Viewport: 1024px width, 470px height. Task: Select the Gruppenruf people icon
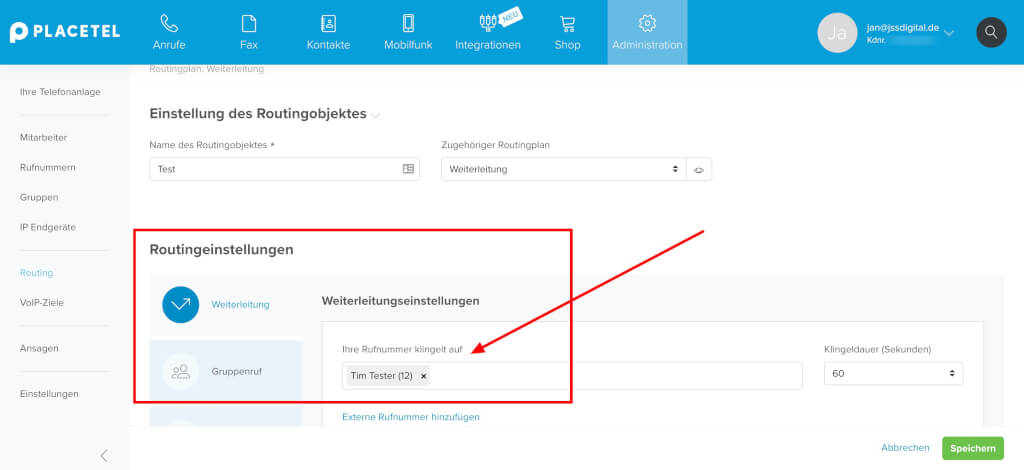180,371
